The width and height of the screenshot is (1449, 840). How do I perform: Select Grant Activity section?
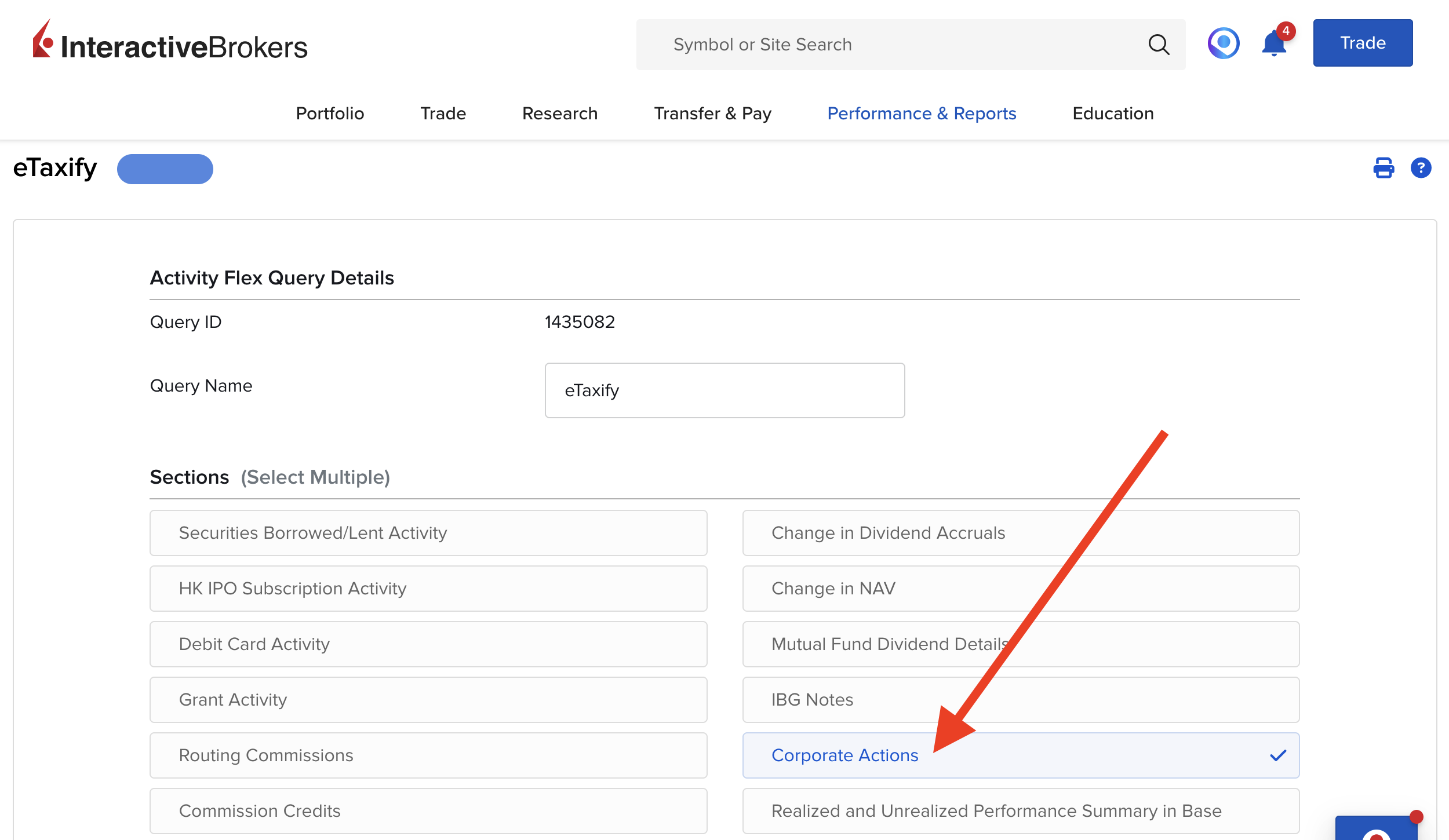click(x=428, y=700)
